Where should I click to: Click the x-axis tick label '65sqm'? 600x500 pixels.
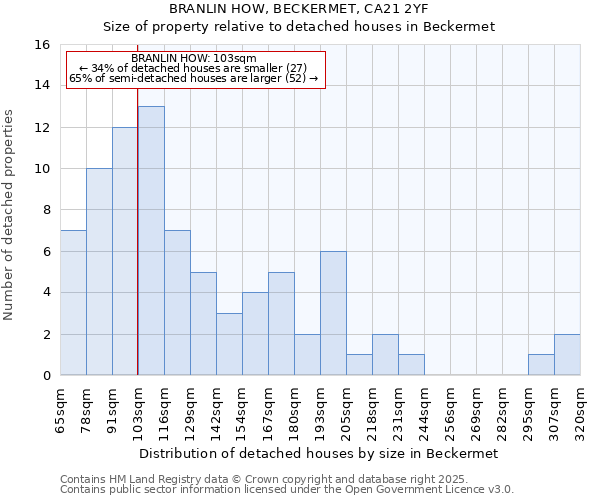click(60, 411)
